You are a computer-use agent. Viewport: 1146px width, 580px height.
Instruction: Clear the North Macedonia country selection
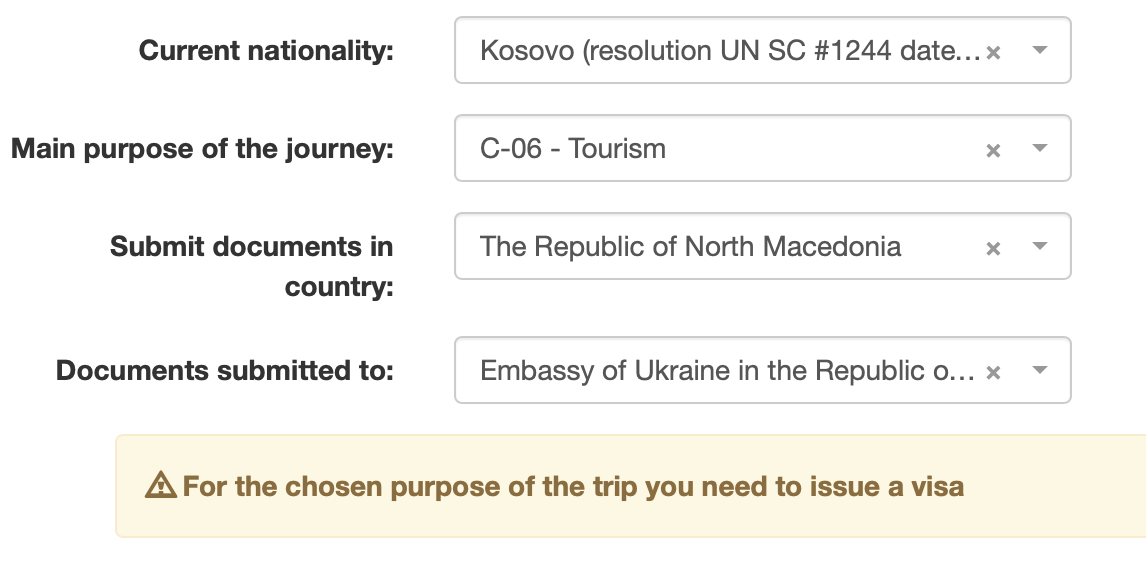click(993, 248)
